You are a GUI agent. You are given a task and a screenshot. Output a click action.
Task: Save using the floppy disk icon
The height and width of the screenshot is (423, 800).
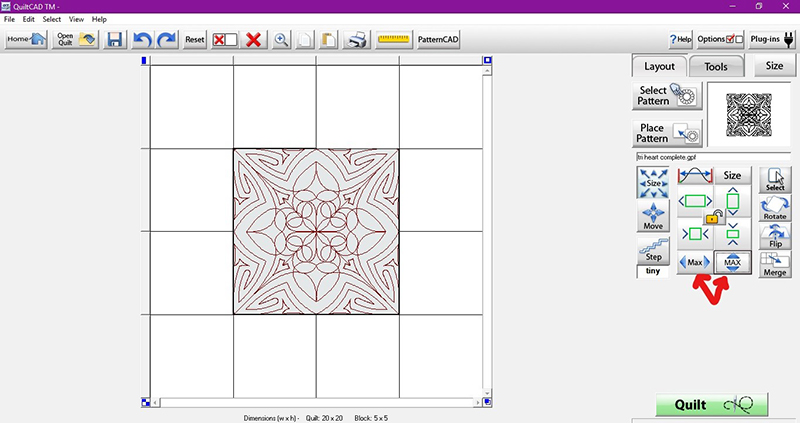115,39
